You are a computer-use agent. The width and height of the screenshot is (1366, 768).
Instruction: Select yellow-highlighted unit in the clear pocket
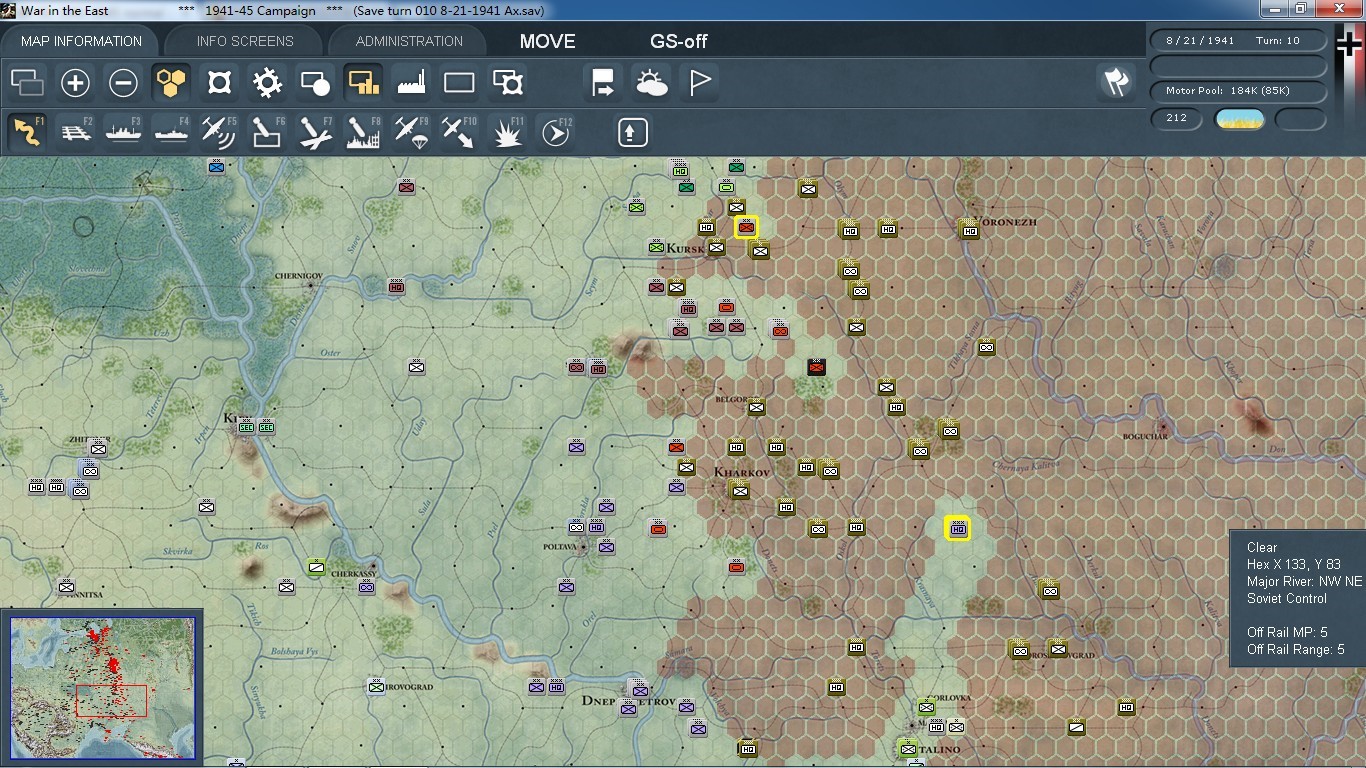958,528
